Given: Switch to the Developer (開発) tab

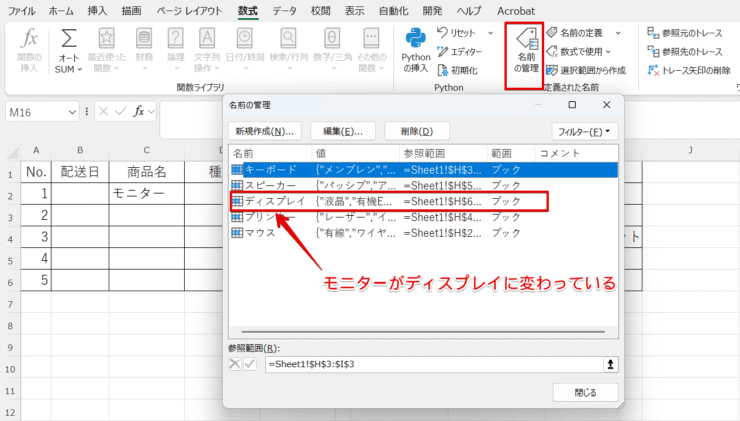Looking at the screenshot, I should 432,10.
